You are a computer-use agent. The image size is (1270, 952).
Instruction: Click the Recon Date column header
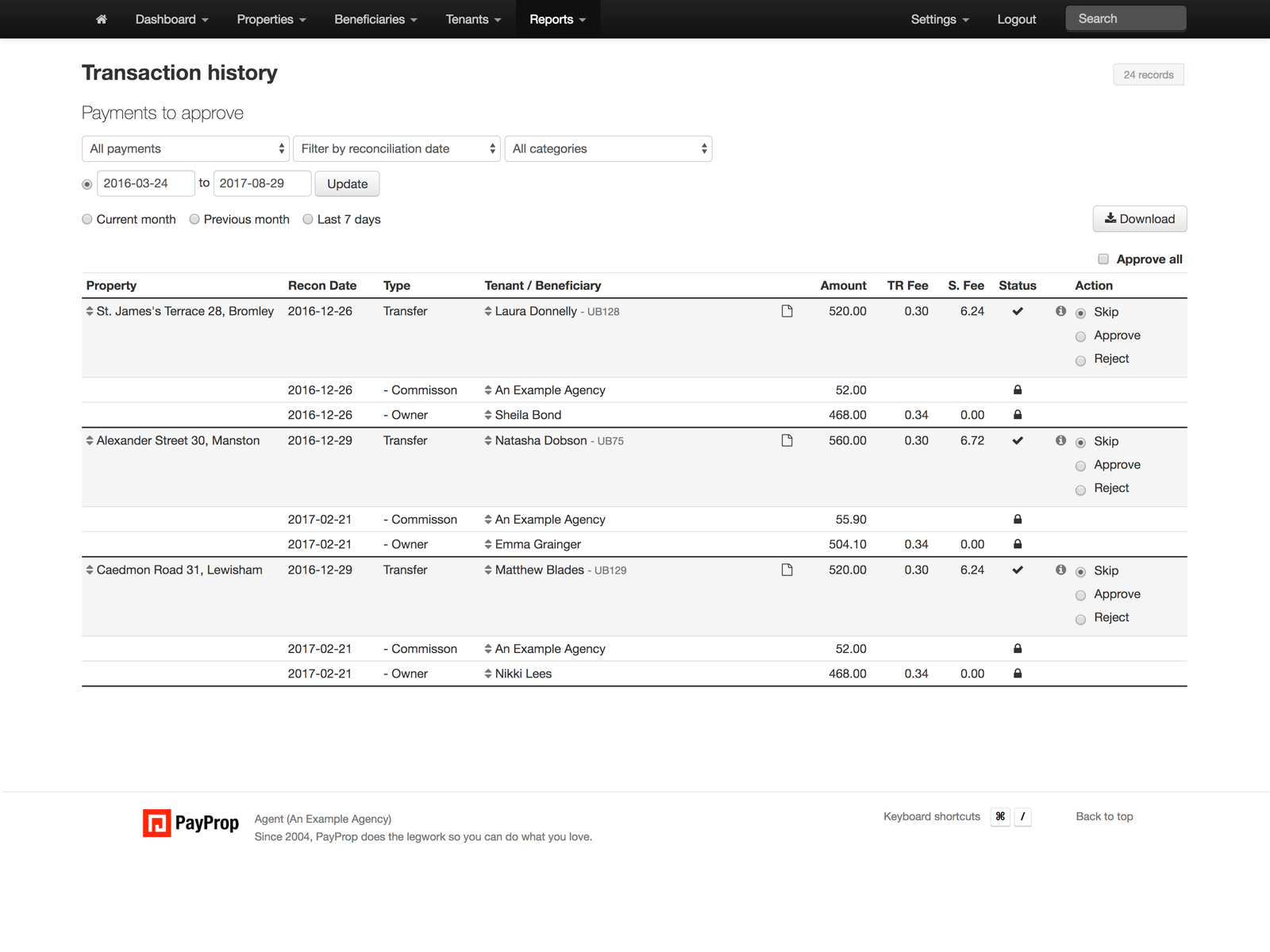coord(322,286)
